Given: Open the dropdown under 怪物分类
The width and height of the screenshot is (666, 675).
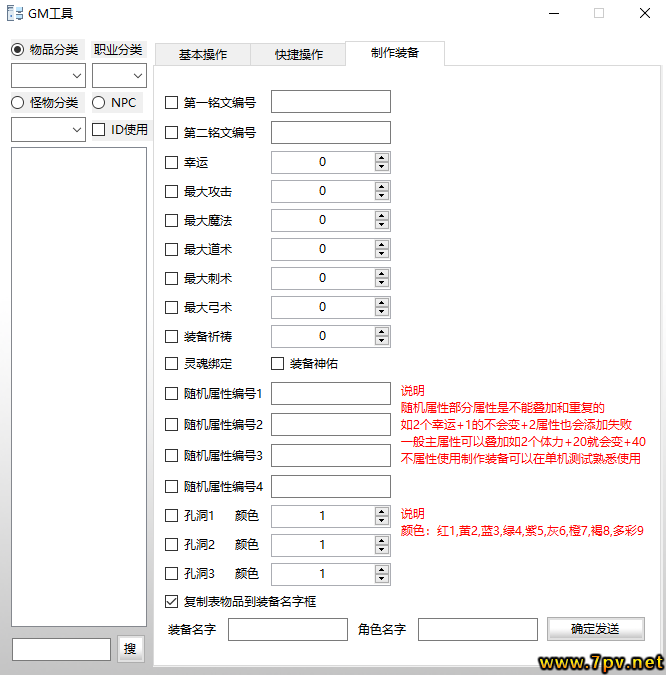Looking at the screenshot, I should coord(48,130).
